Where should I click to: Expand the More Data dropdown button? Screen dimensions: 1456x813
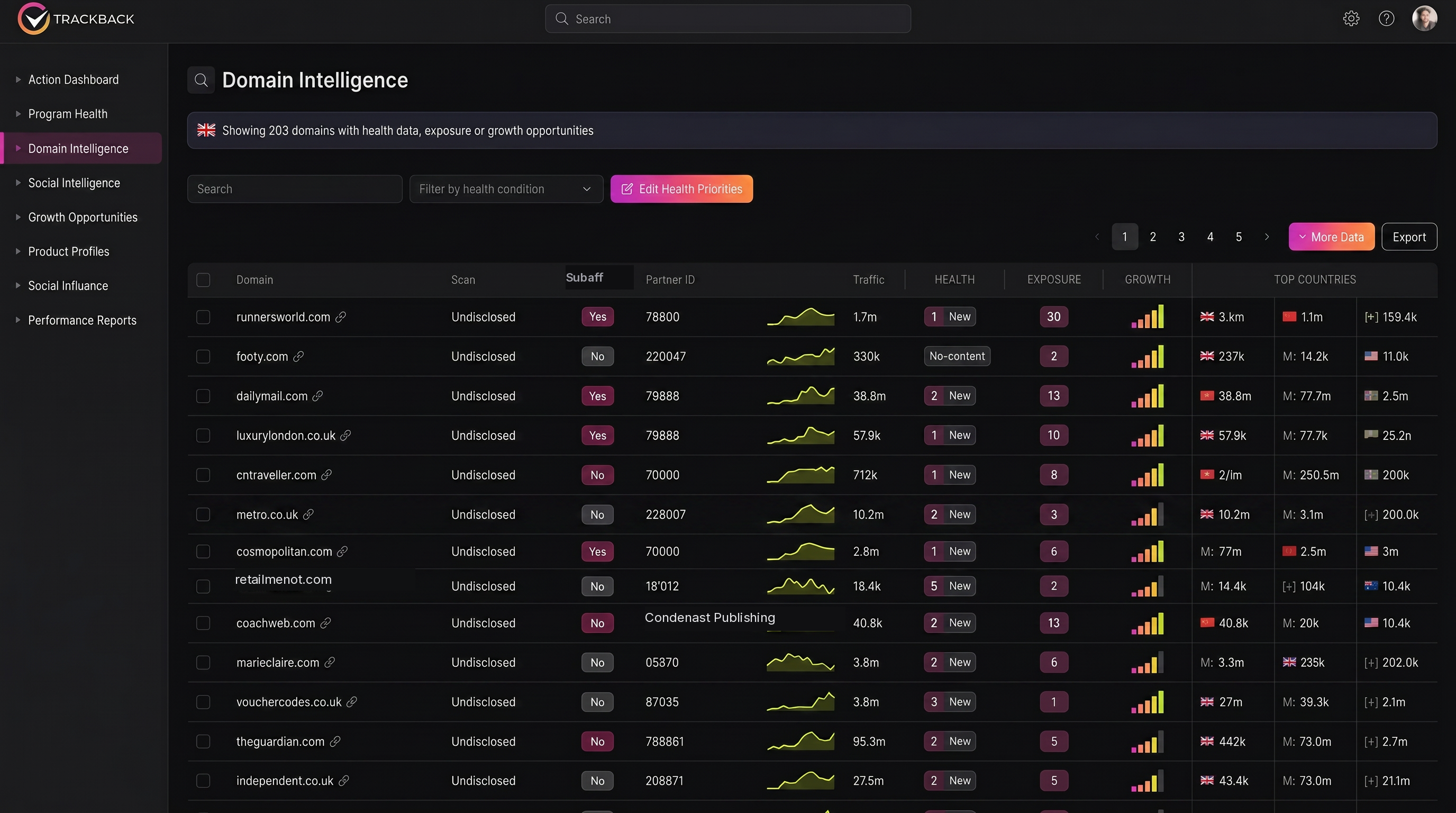(1331, 237)
